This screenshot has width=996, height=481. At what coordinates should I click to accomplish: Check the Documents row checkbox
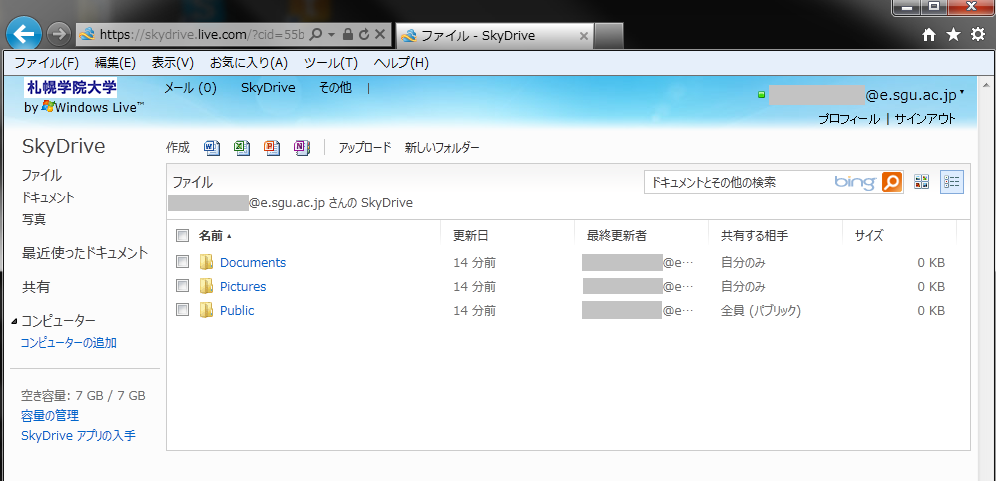click(182, 261)
